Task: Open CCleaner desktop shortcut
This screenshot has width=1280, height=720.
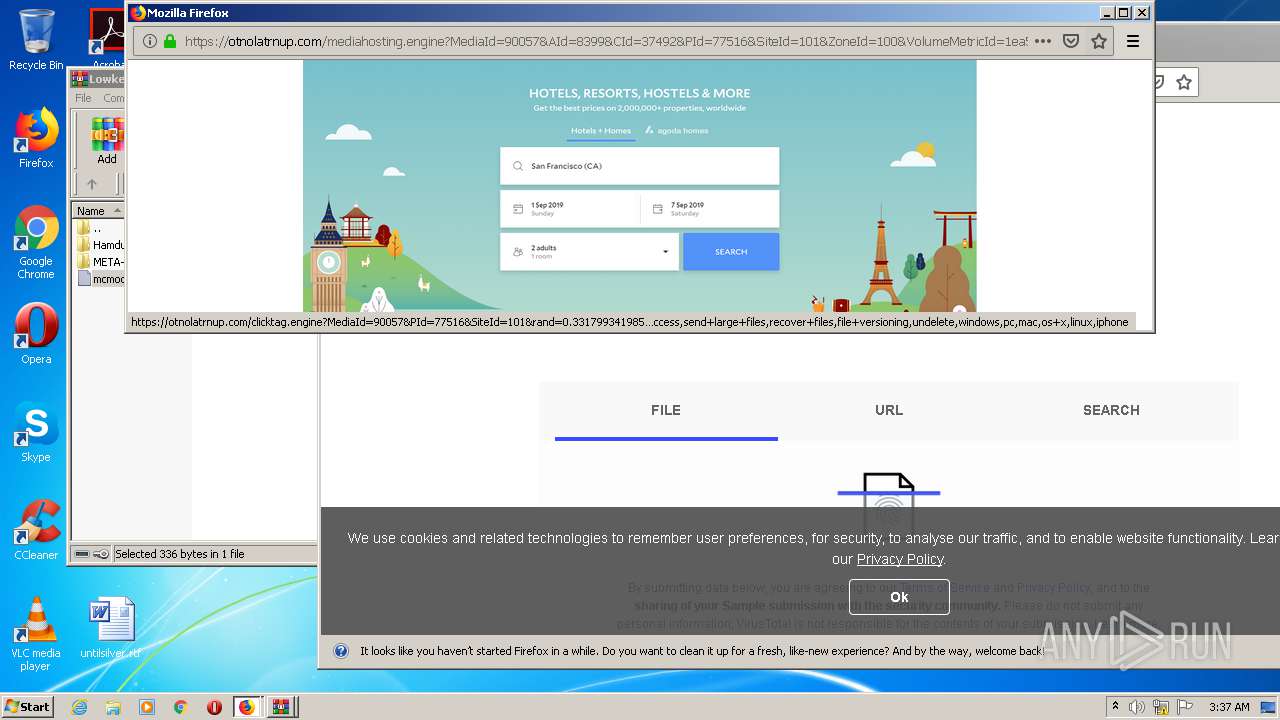Action: tap(36, 530)
